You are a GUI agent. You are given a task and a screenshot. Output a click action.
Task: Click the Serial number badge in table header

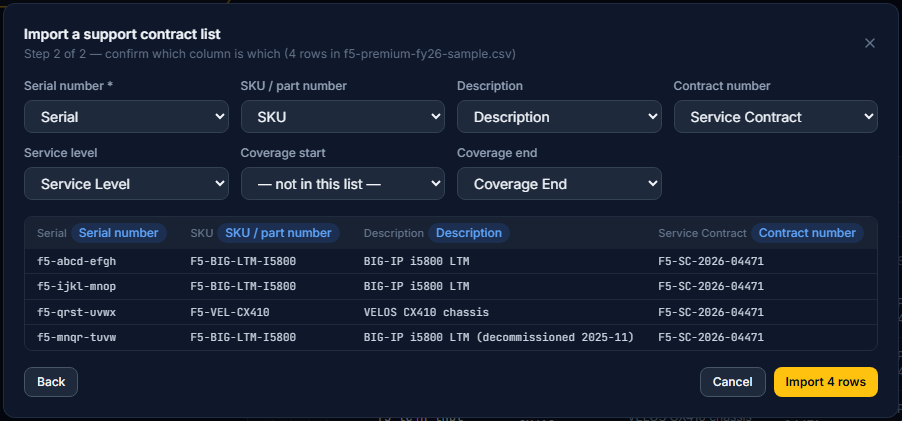point(119,233)
